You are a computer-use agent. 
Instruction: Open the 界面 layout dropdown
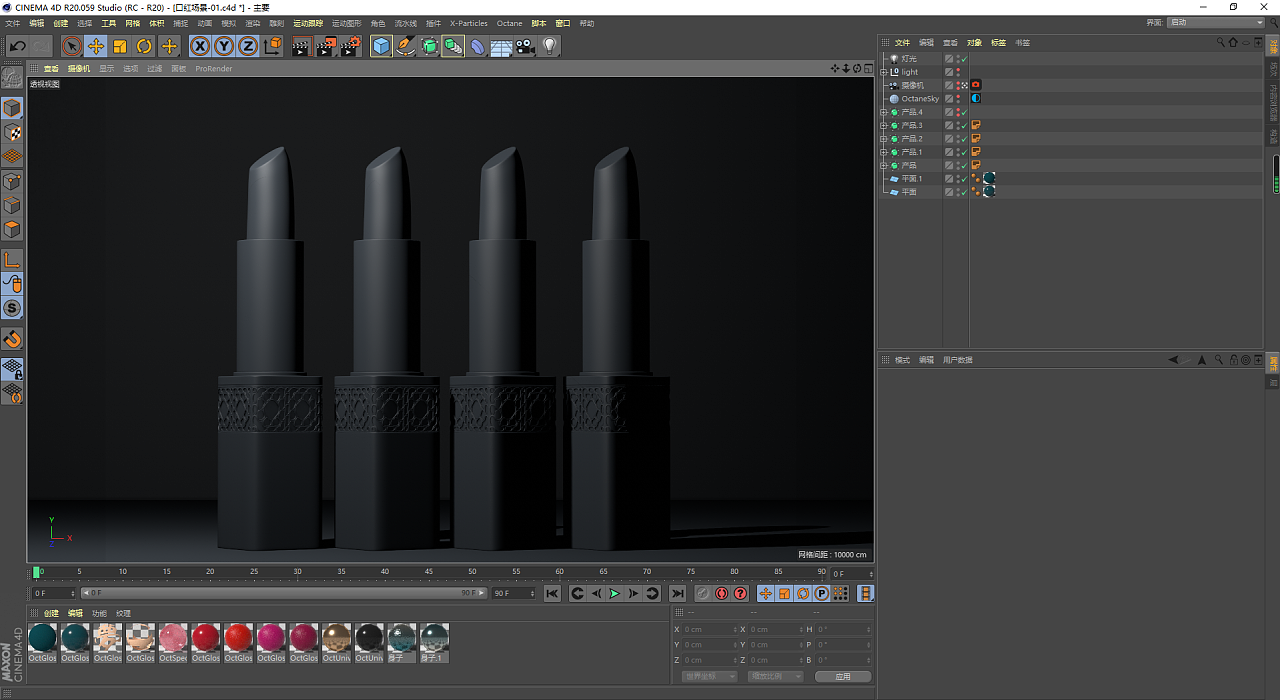click(x=1216, y=22)
